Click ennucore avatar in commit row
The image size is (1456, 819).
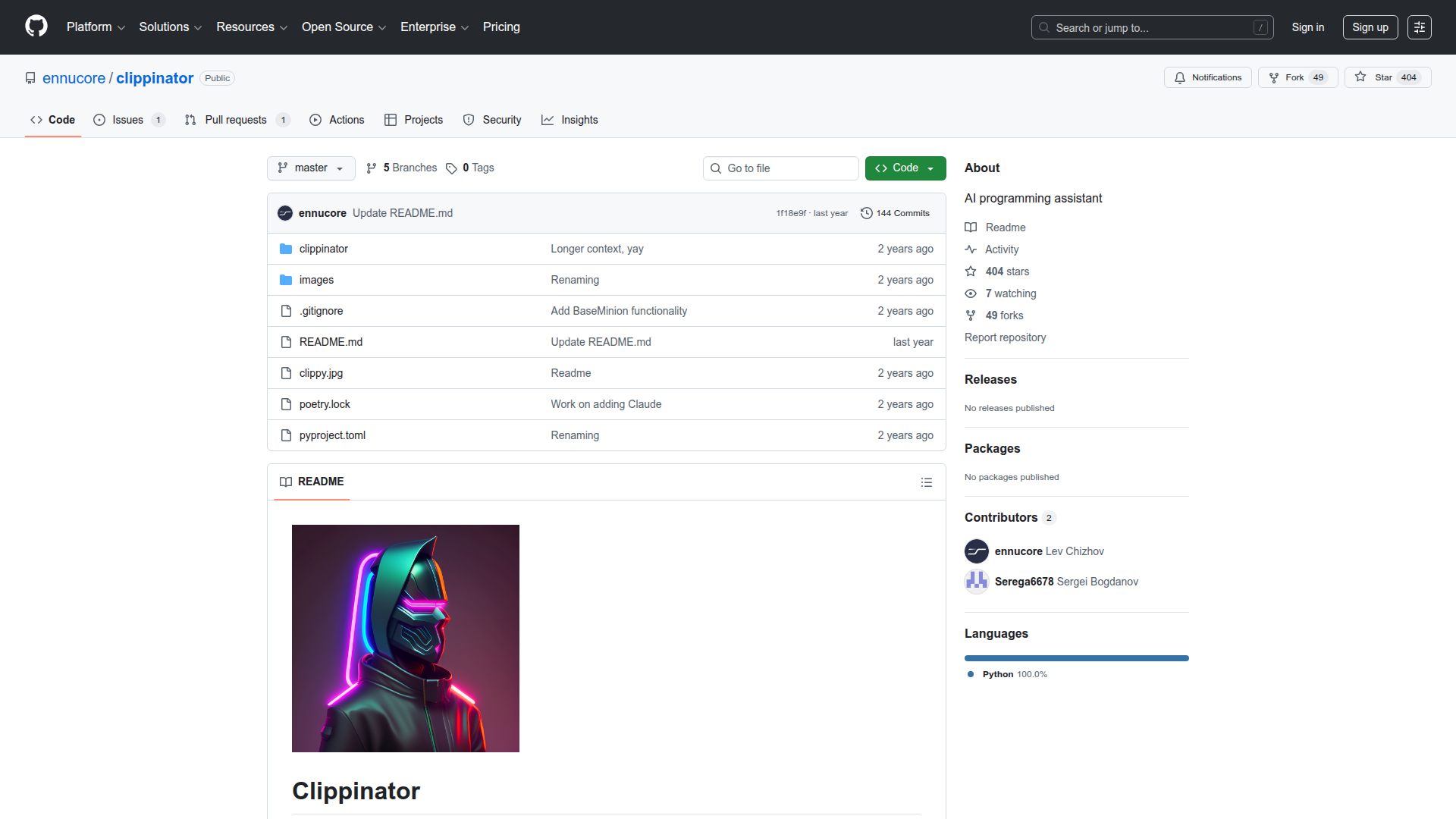[285, 213]
